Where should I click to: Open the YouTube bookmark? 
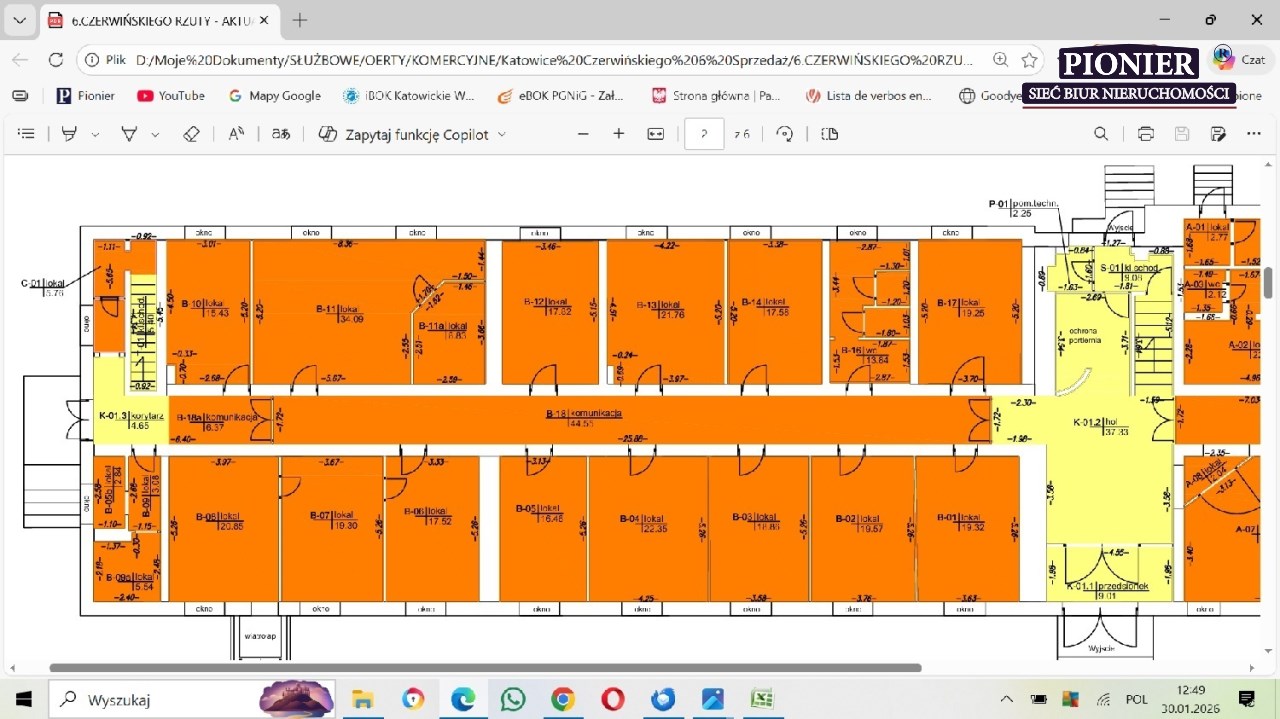tap(171, 96)
